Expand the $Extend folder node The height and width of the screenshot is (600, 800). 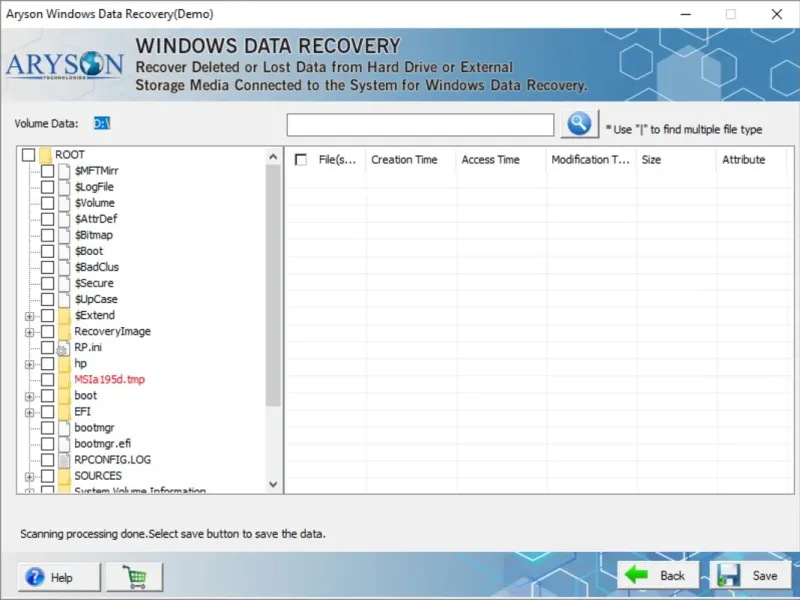(30, 316)
